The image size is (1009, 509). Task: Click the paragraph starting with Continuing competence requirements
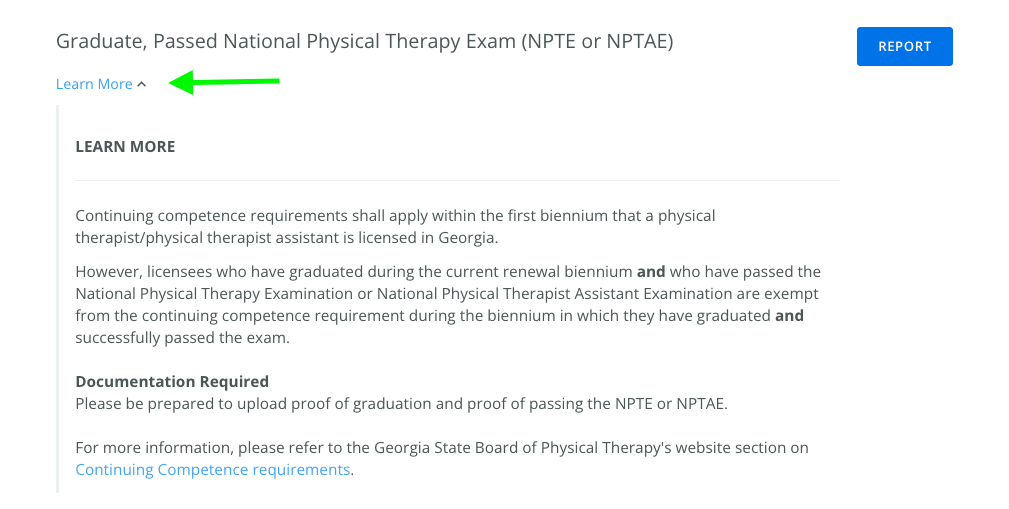click(x=395, y=216)
